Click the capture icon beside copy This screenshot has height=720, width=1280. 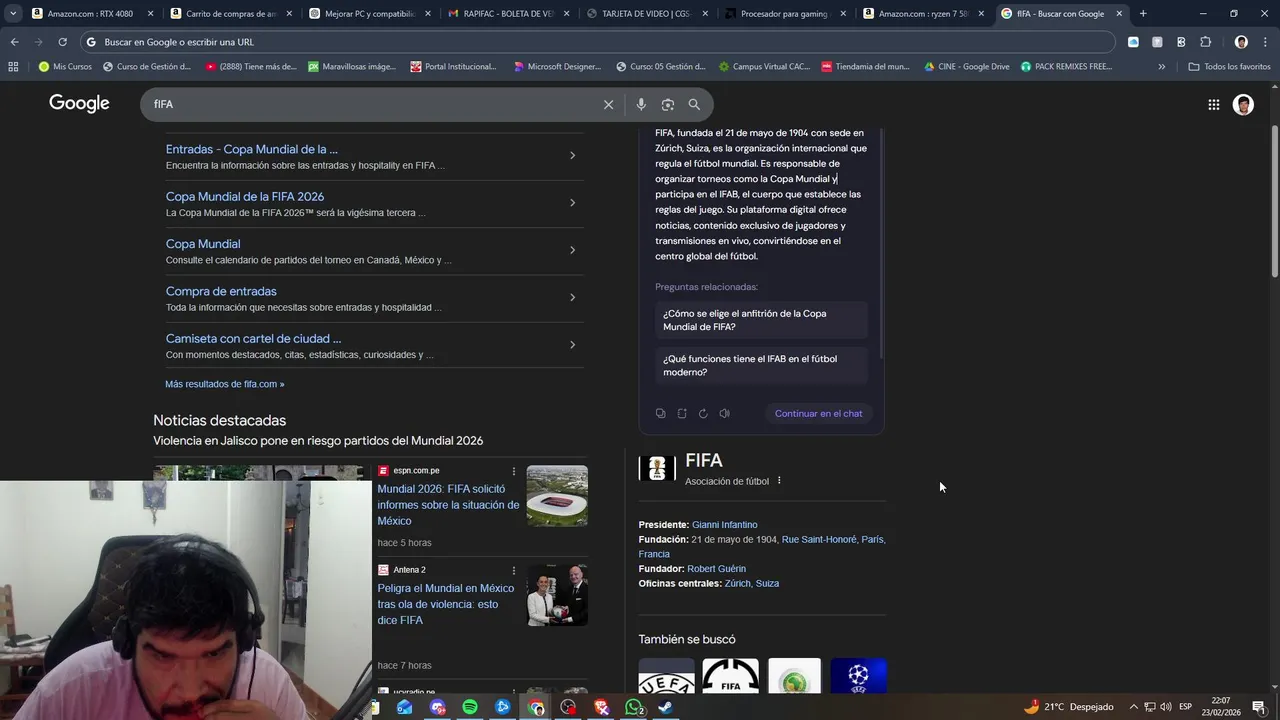click(x=682, y=413)
